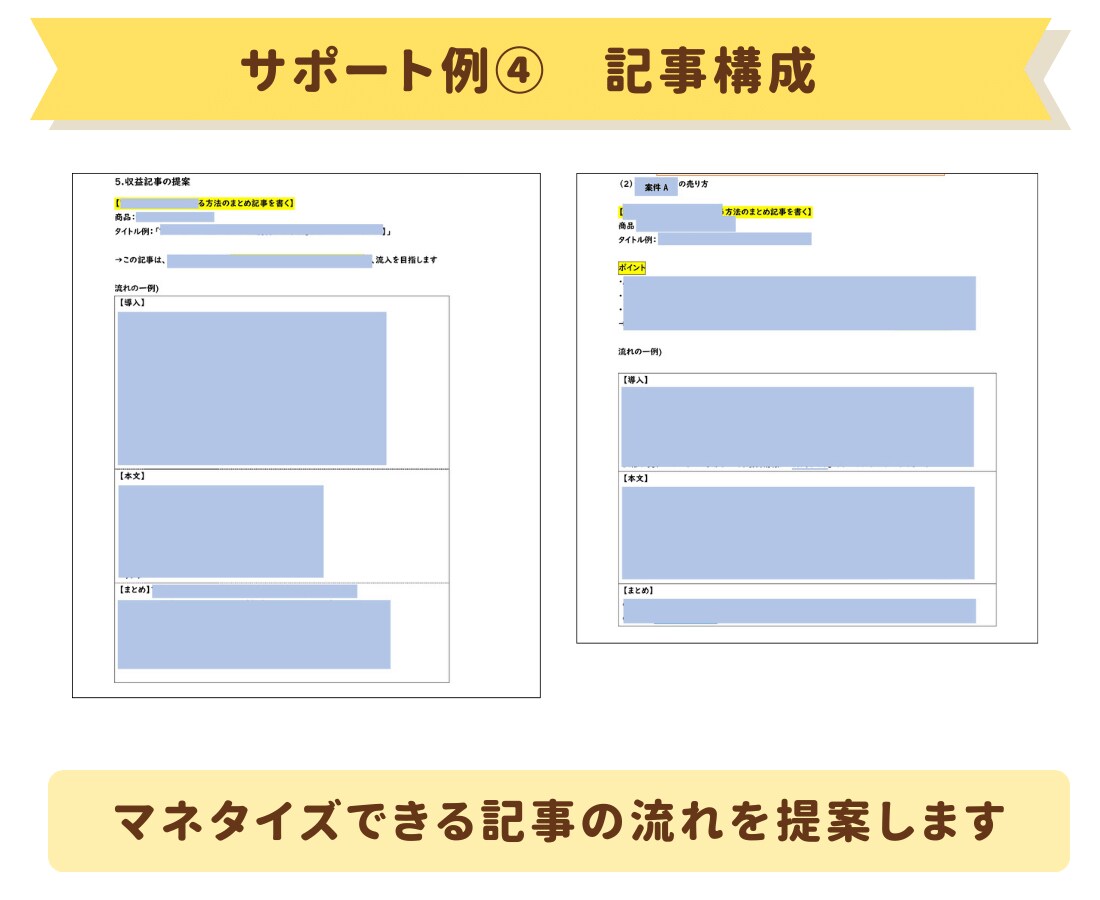Click the heading 5.収益記事の提案
Viewport: 1100px width, 900px height.
152,182
